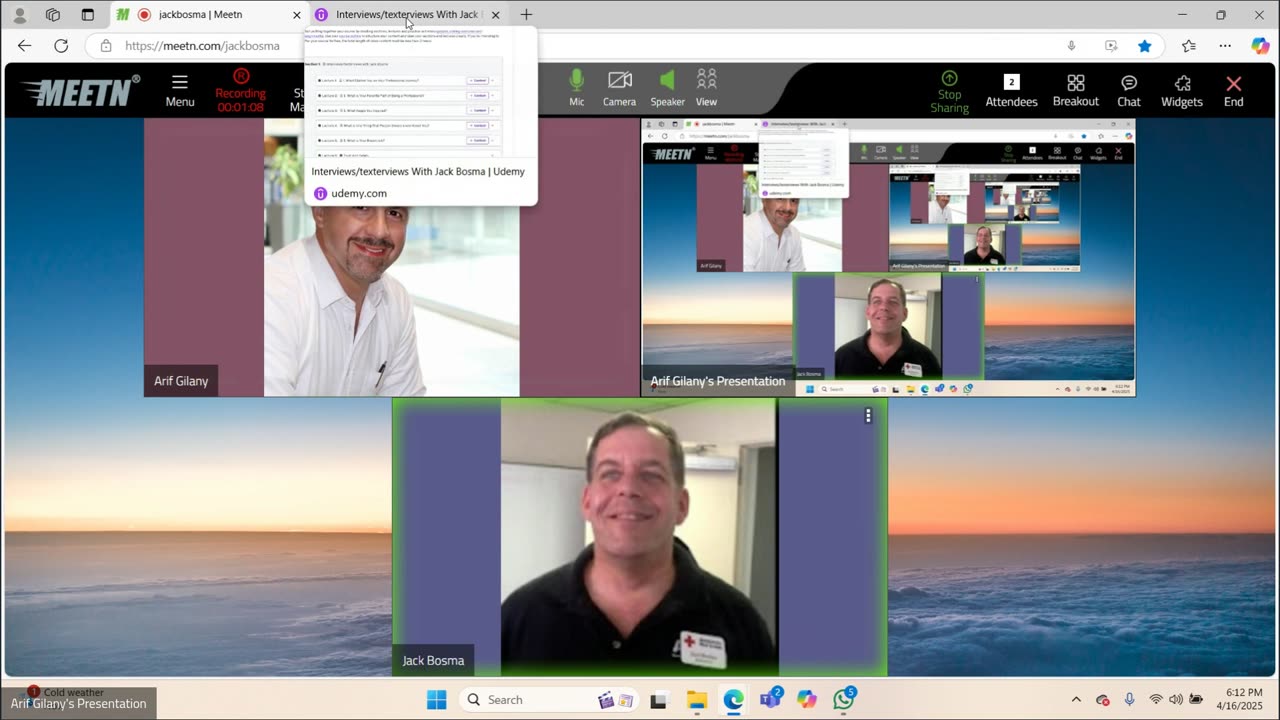Open the Widgets menu
1280x720 pixels.
[1182, 90]
